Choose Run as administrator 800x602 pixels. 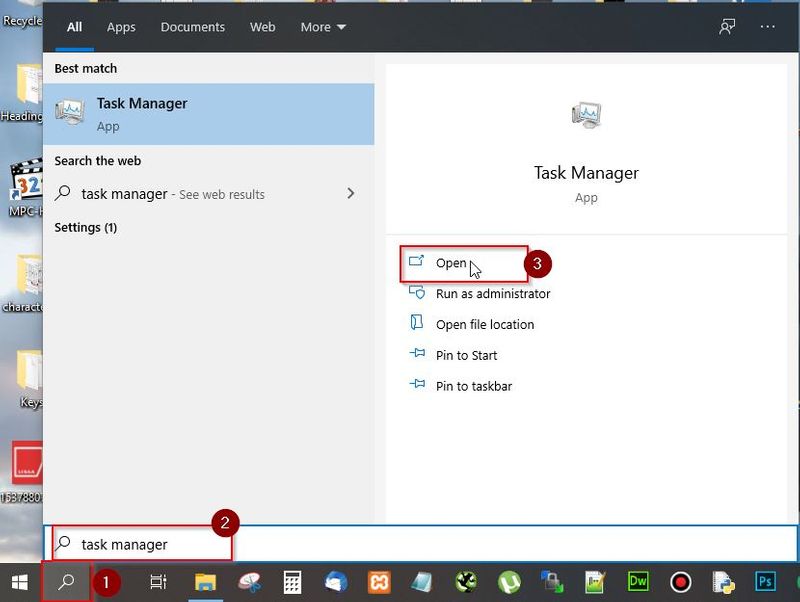tap(493, 294)
